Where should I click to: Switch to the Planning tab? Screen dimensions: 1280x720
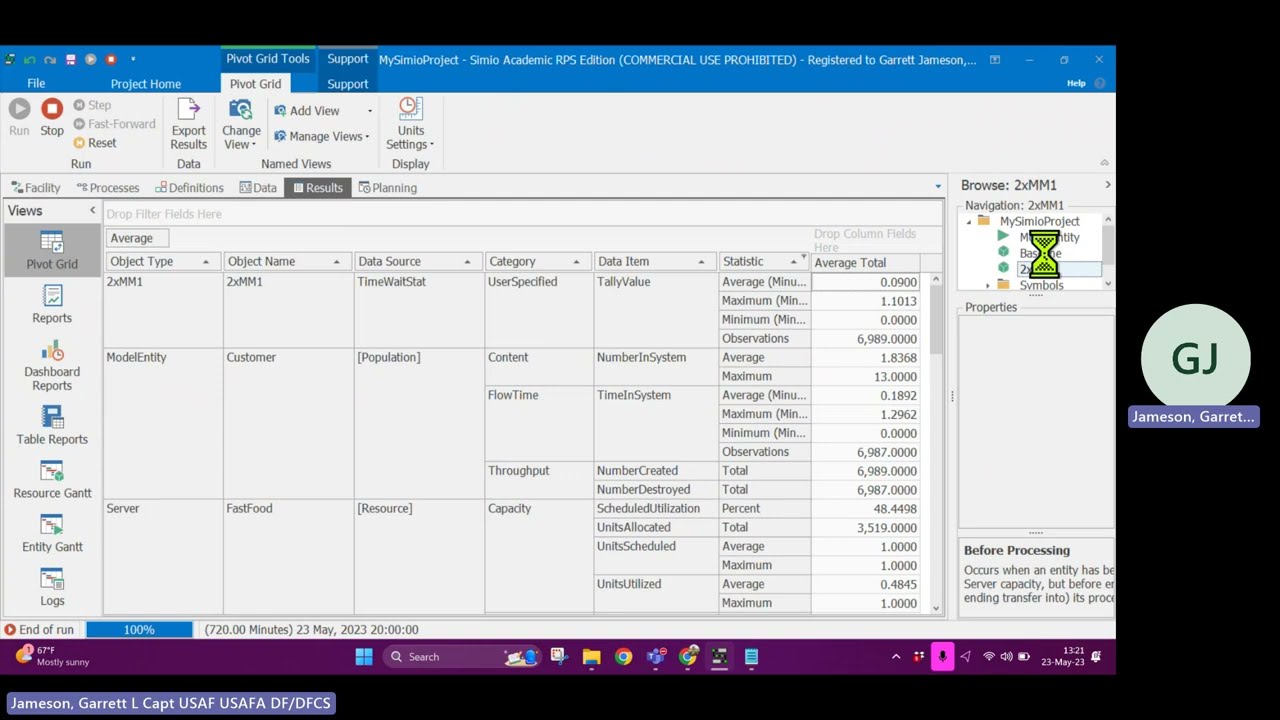tap(388, 188)
